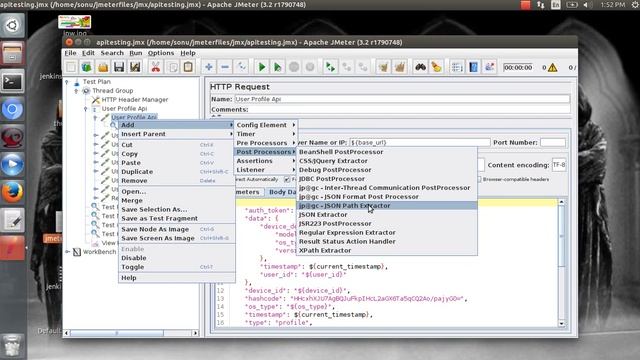Expand the Listener submenu
Screen dimensions: 640x360
tap(265, 170)
